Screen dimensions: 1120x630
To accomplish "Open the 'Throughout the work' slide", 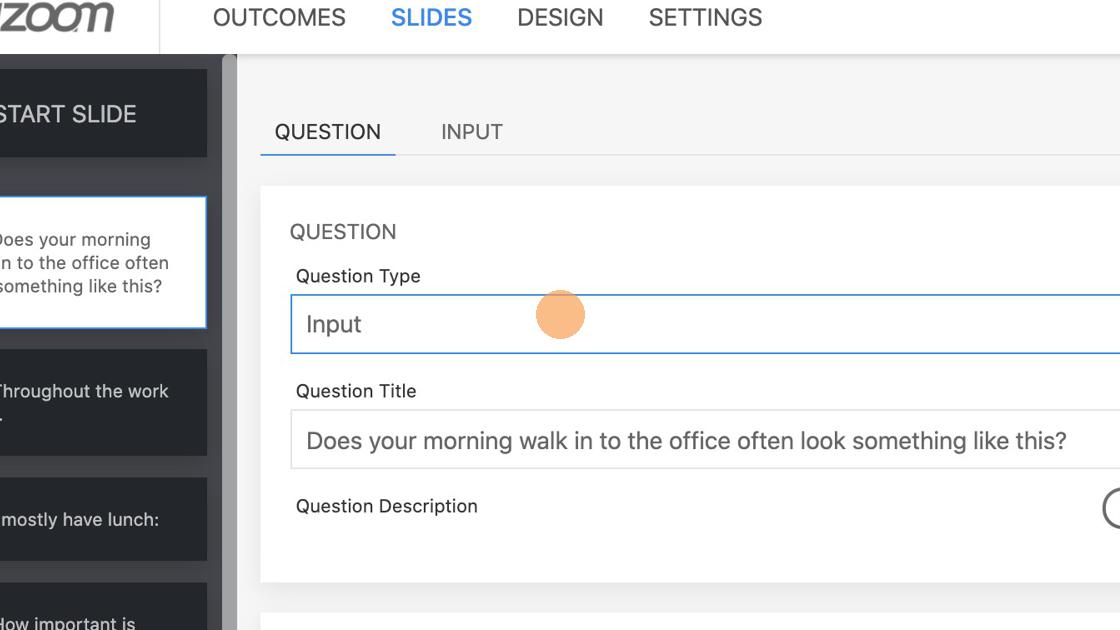I will tap(100, 402).
